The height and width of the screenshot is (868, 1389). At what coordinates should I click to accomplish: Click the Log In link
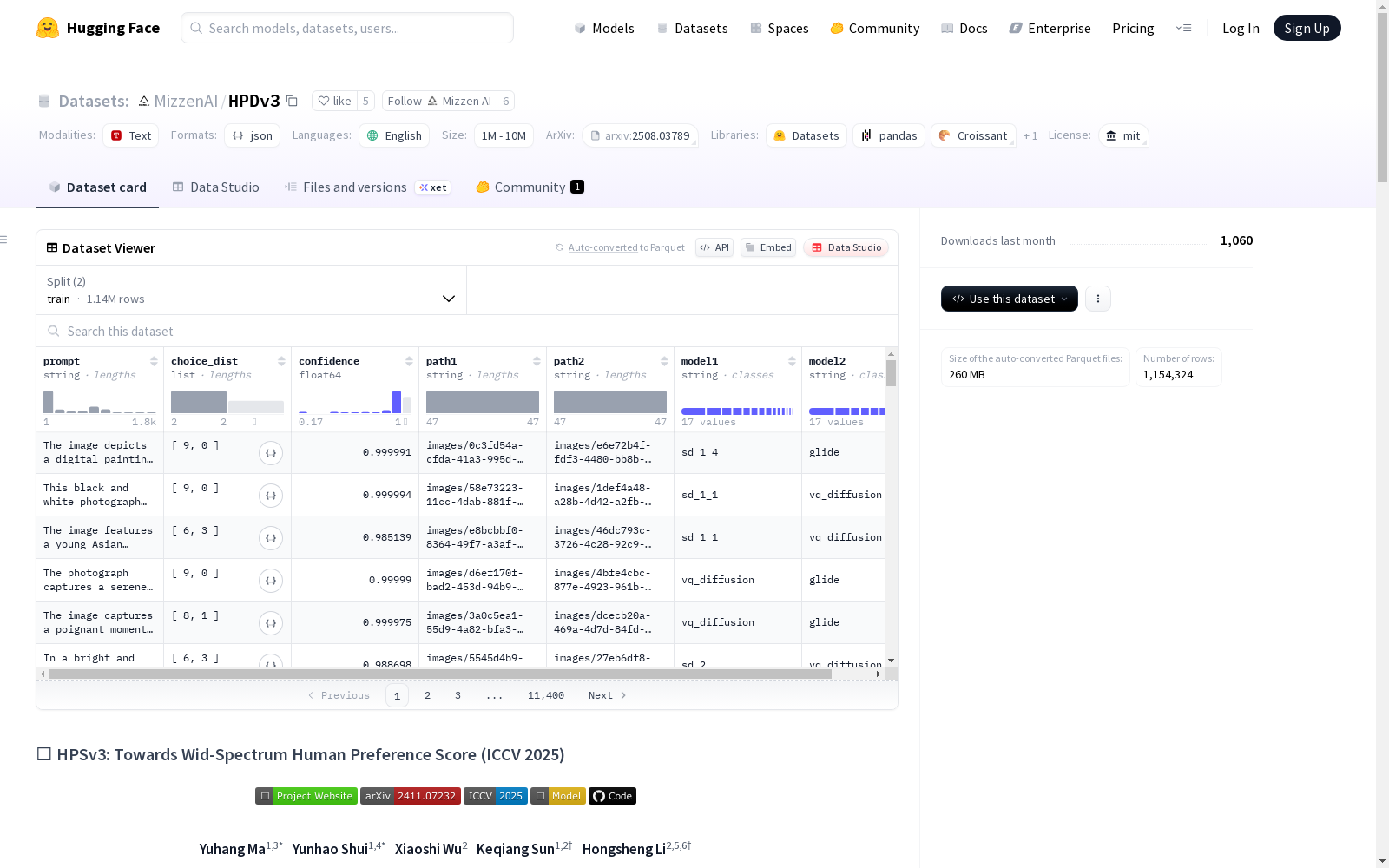coord(1241,28)
